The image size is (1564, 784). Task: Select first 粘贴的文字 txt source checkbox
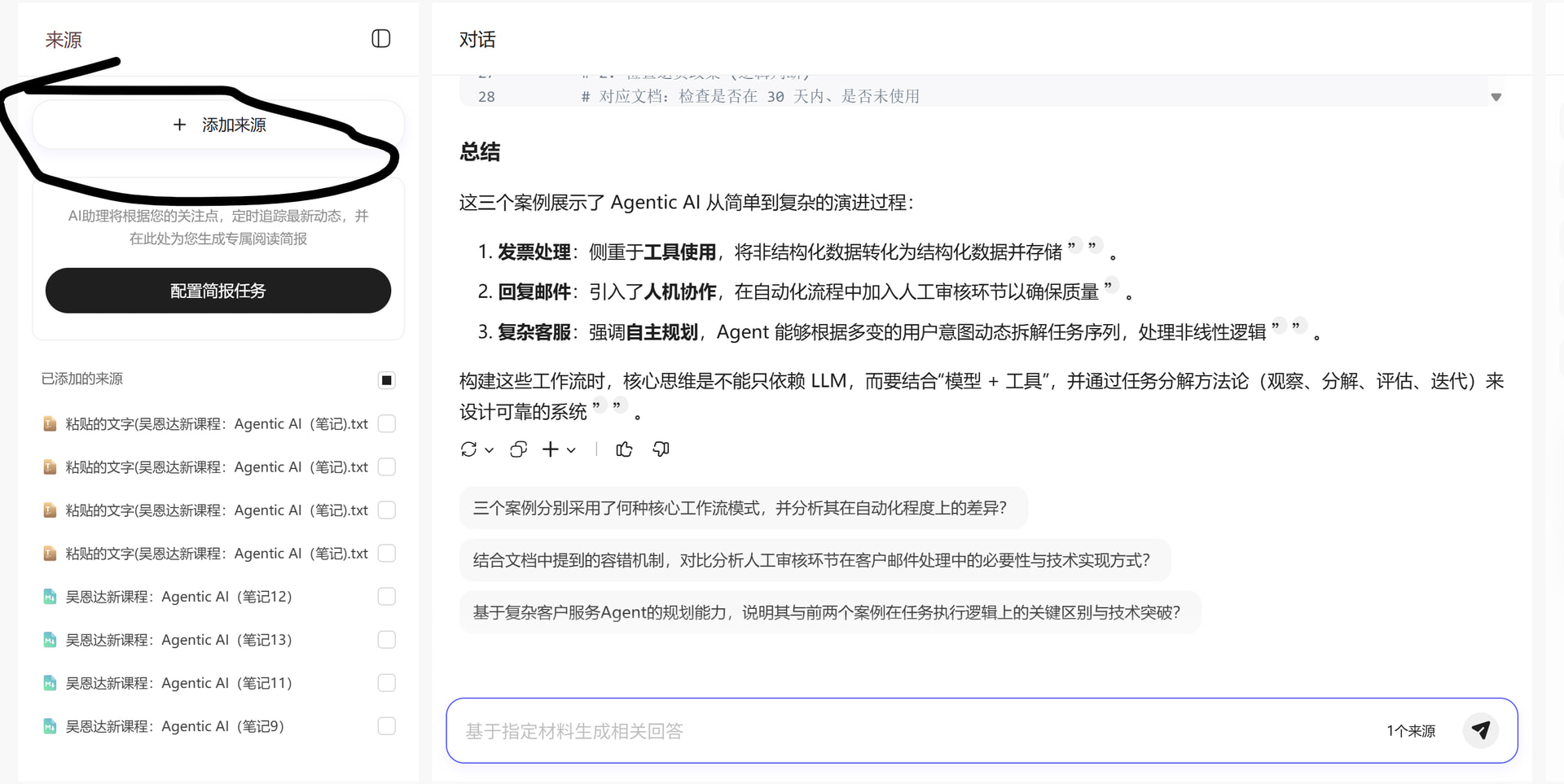tap(387, 423)
